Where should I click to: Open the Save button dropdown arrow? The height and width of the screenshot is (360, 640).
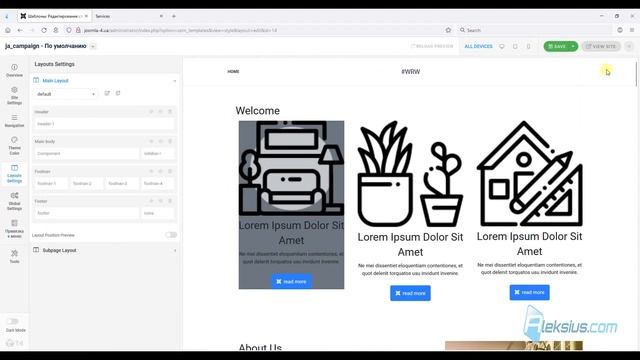(573, 47)
